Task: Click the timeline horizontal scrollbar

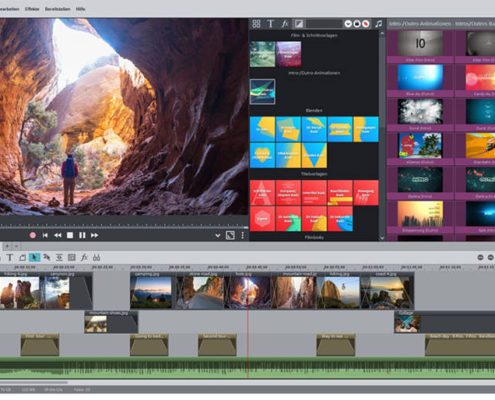Action: pos(34,382)
